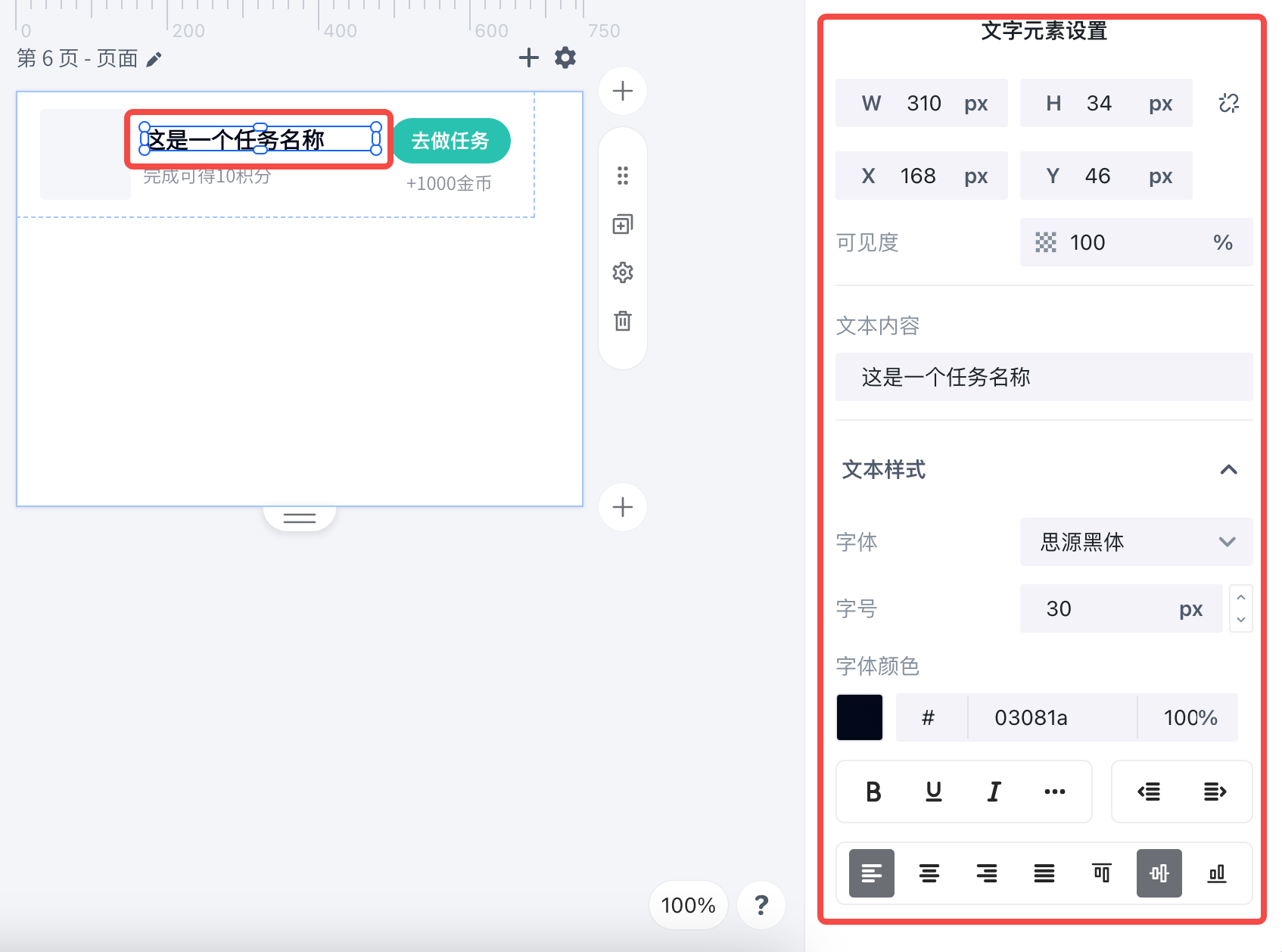Center align the text horizontally
Viewport: 1282px width, 952px height.
pyautogui.click(x=929, y=873)
